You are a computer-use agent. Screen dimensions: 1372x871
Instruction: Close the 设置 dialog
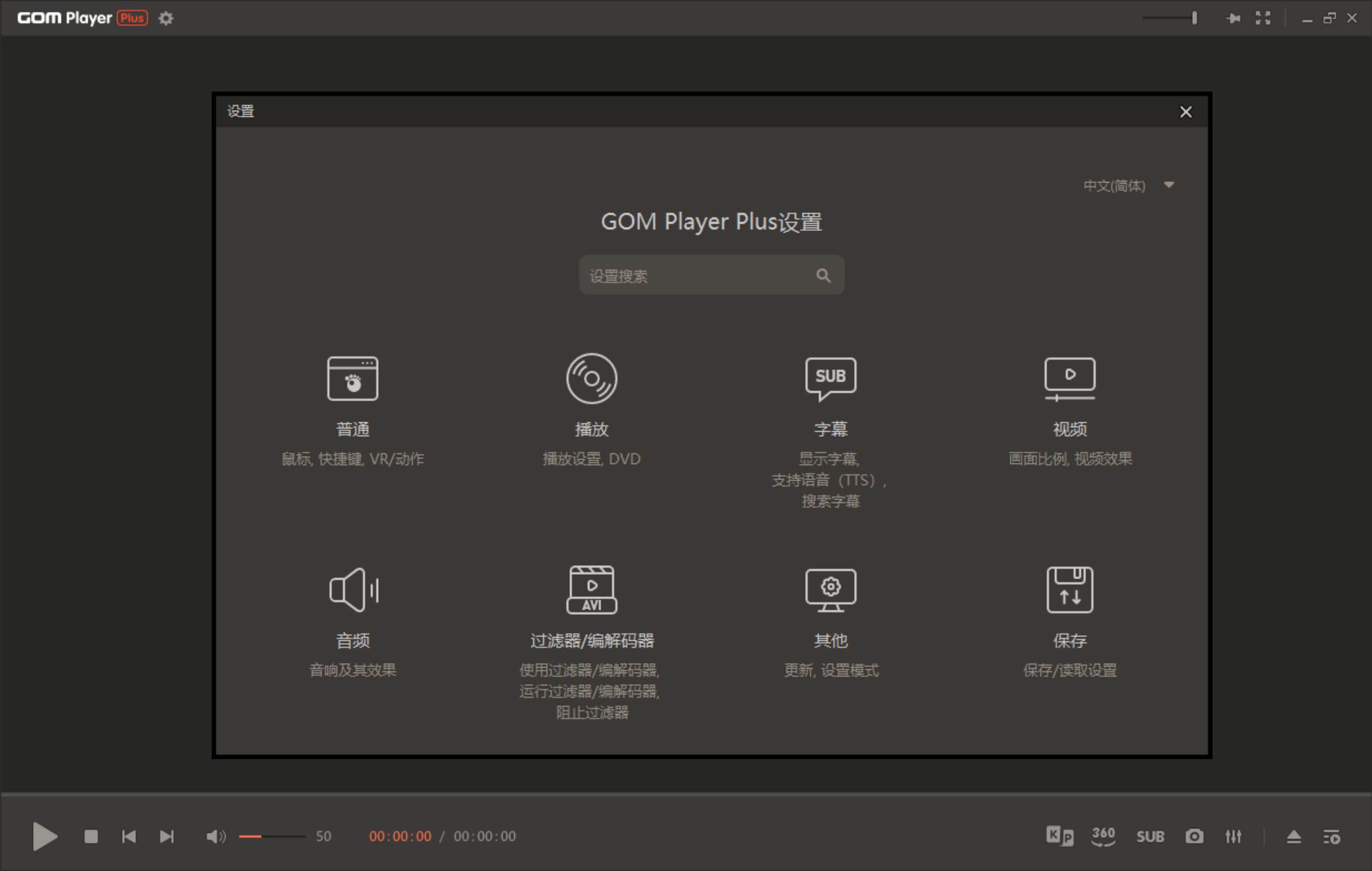1185,112
